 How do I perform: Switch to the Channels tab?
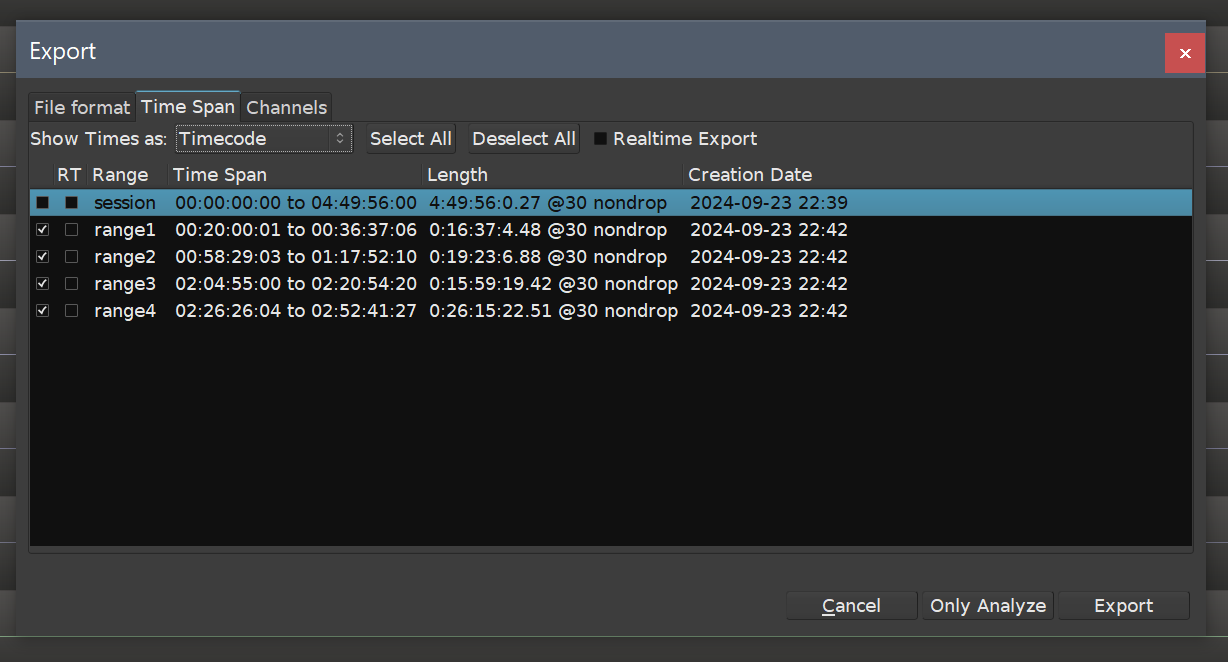click(x=286, y=107)
